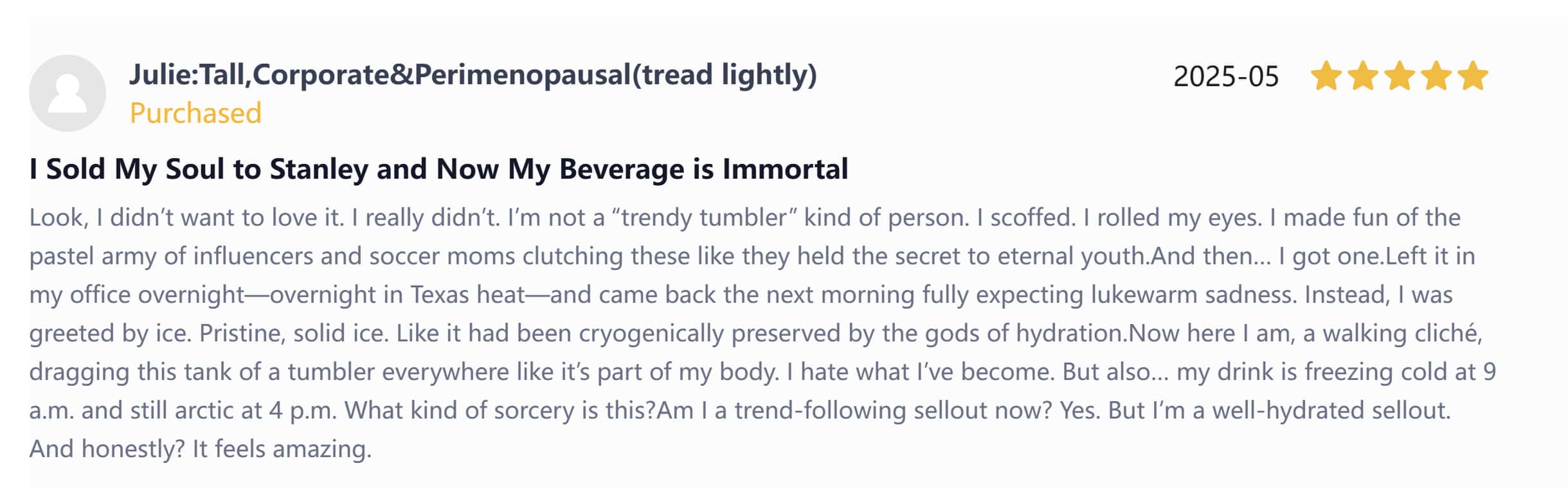Click the second rating star

click(x=1362, y=77)
